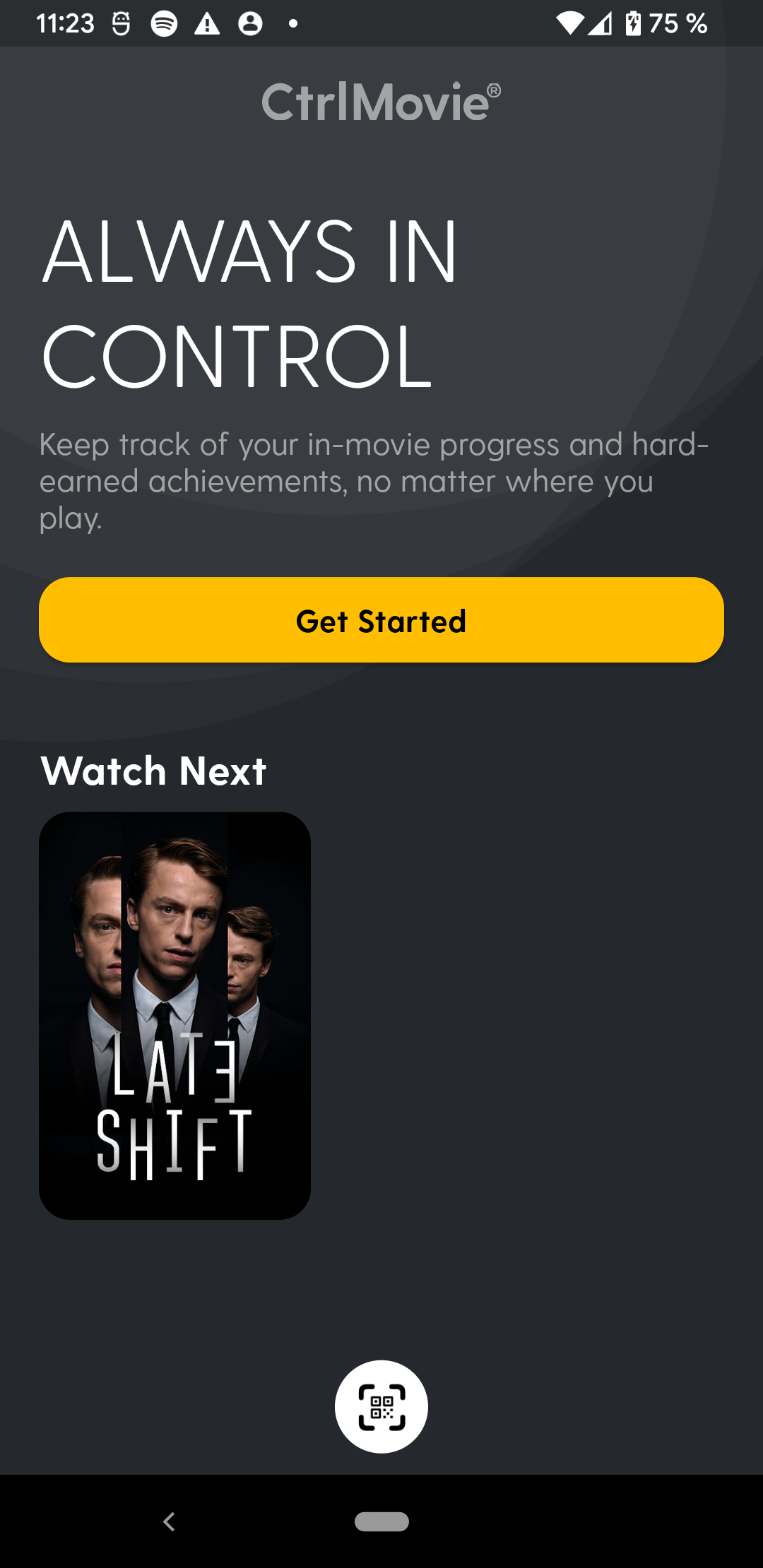Tap the cellular signal strength icon
Image resolution: width=763 pixels, height=1568 pixels.
(601, 23)
